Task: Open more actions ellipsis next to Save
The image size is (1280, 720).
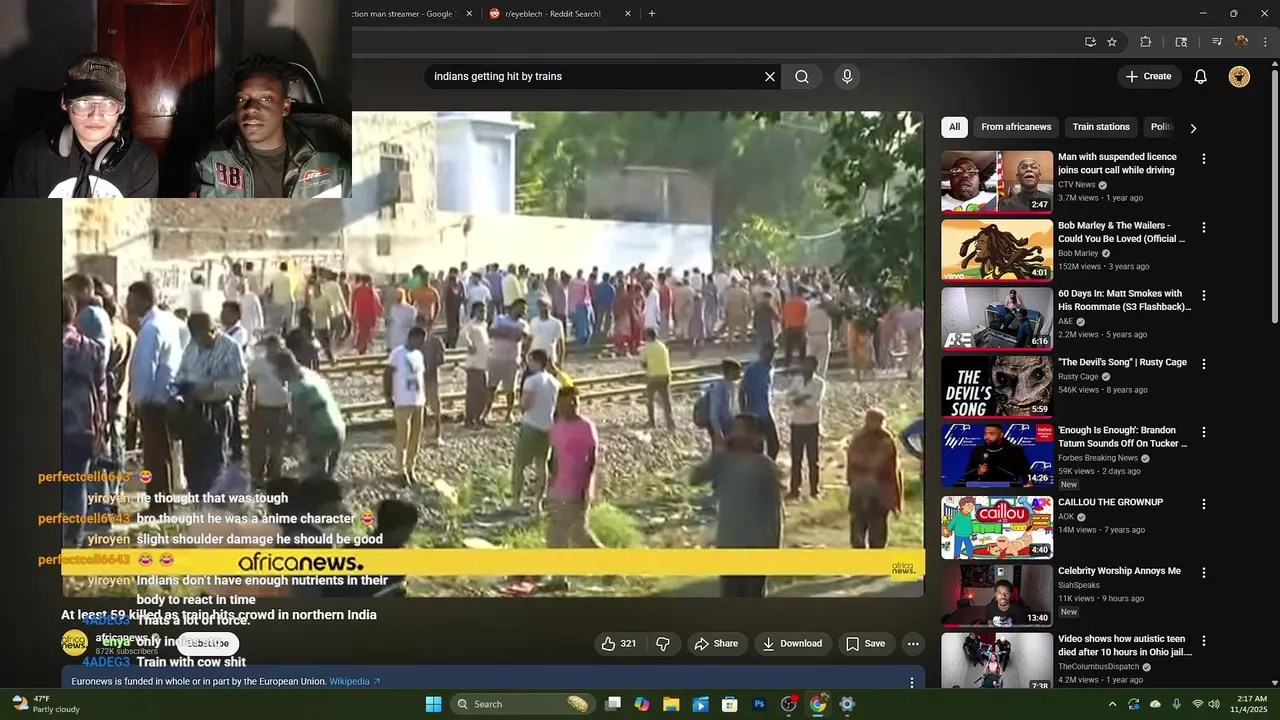Action: click(x=913, y=644)
